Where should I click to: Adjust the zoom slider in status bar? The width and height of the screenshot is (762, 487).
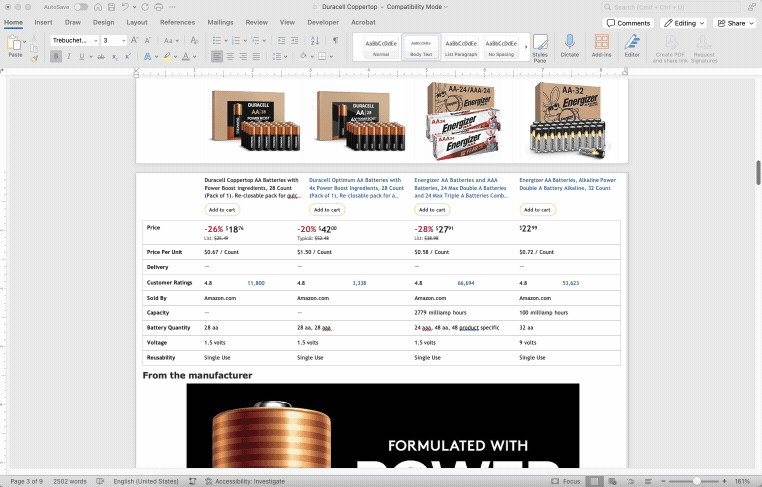696,481
